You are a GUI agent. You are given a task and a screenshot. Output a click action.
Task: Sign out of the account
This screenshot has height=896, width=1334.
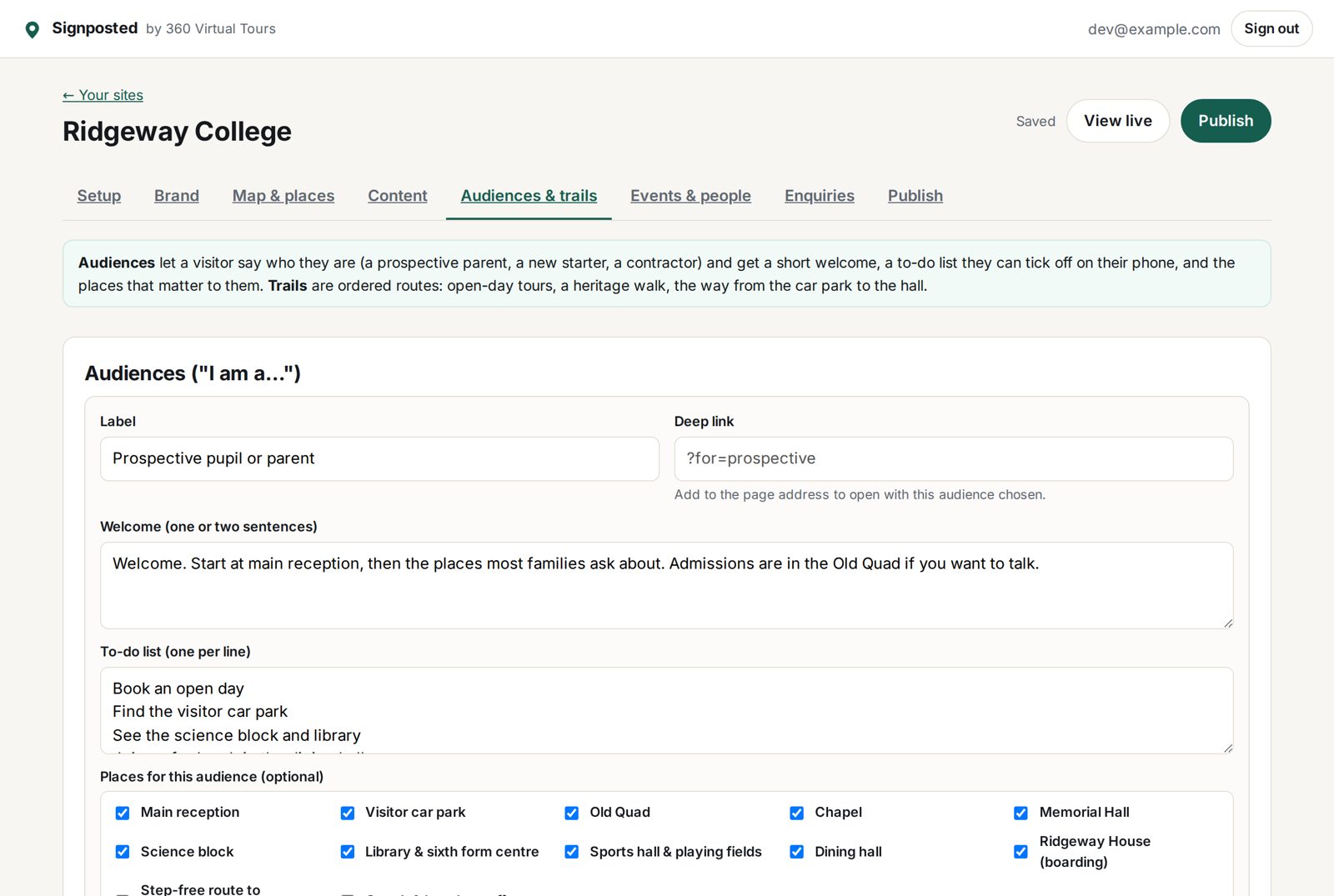pos(1271,28)
